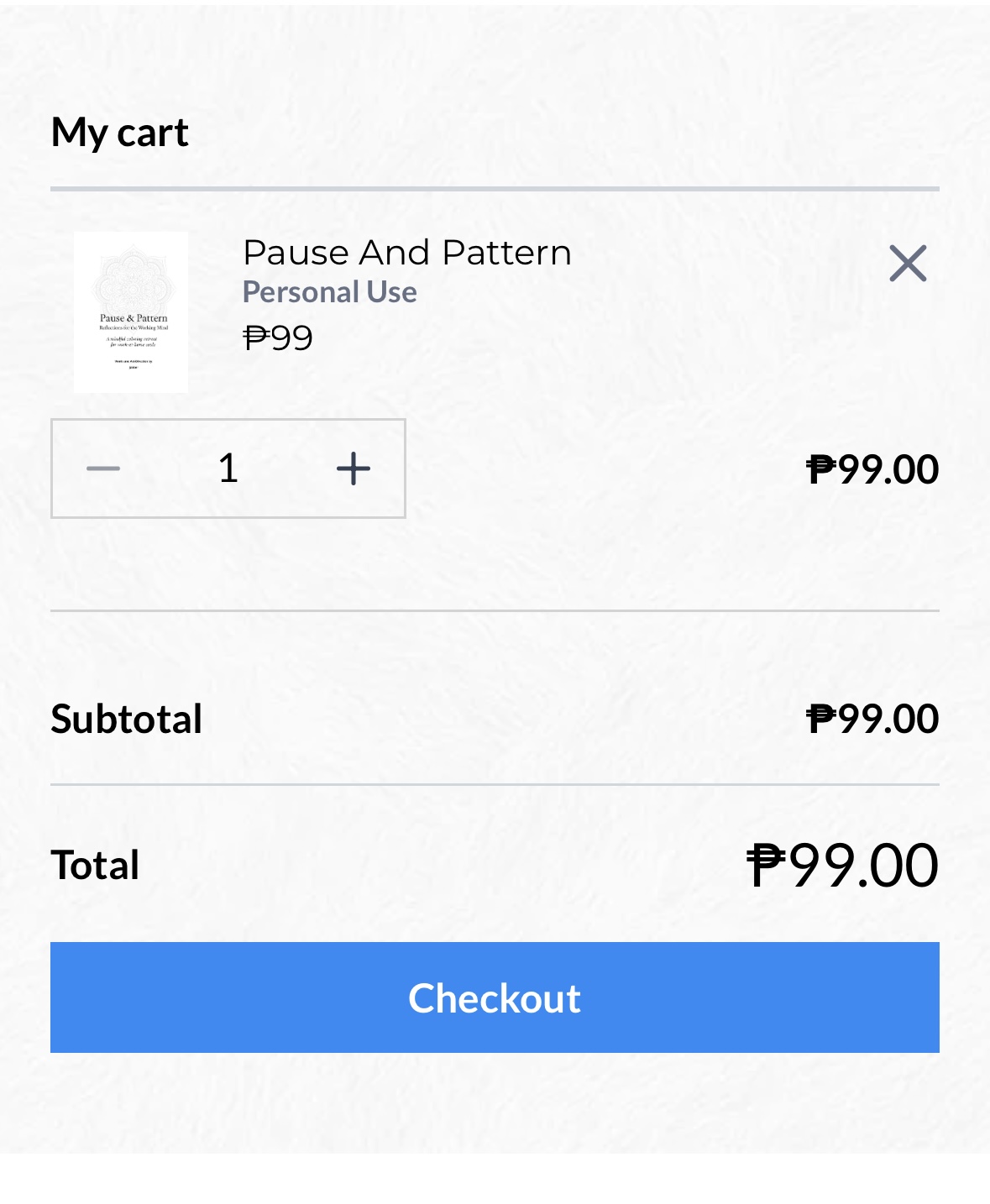Click the Subtotal label
990x1204 pixels.
click(x=126, y=719)
